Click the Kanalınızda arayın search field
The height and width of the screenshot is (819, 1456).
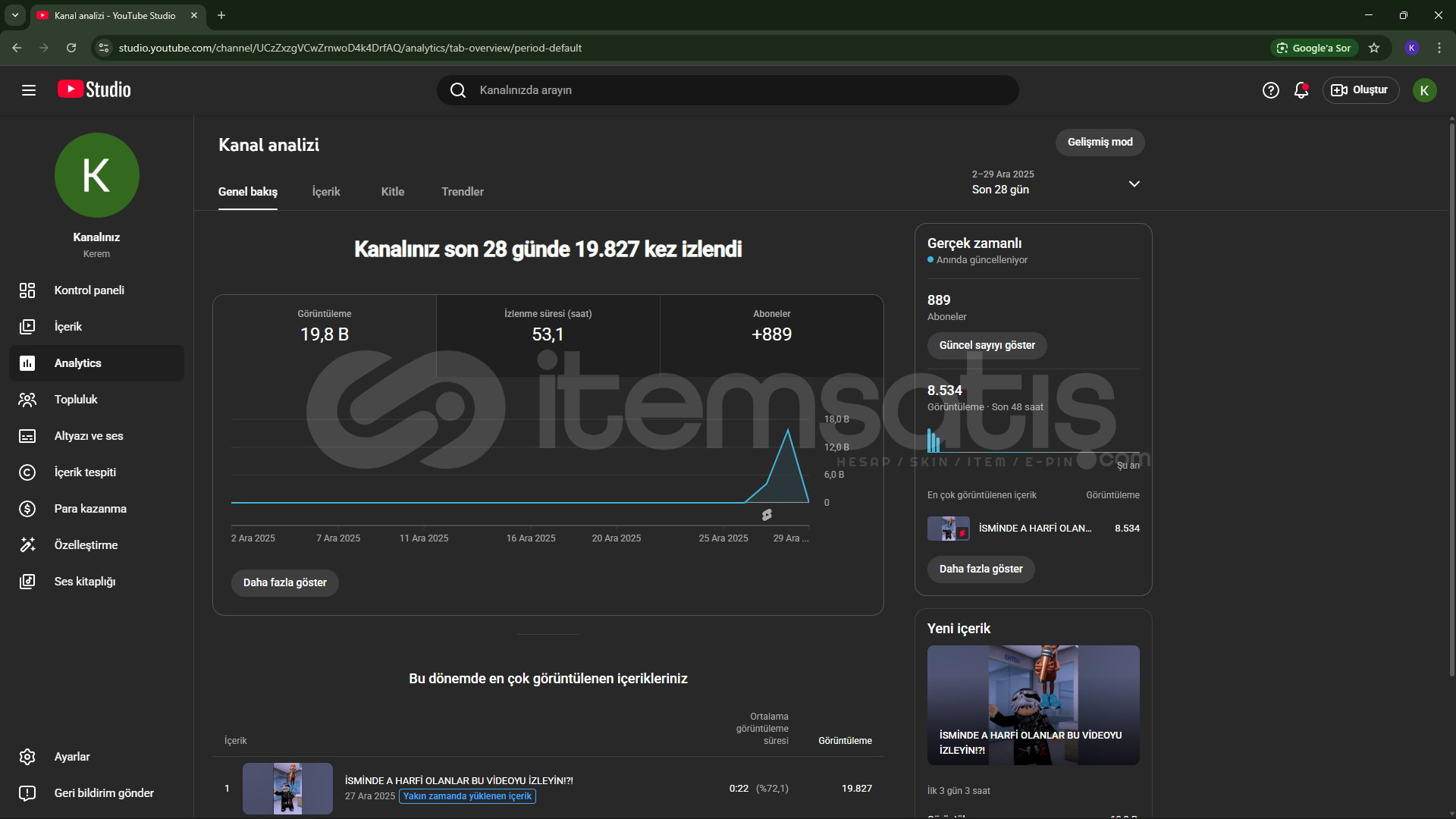728,90
